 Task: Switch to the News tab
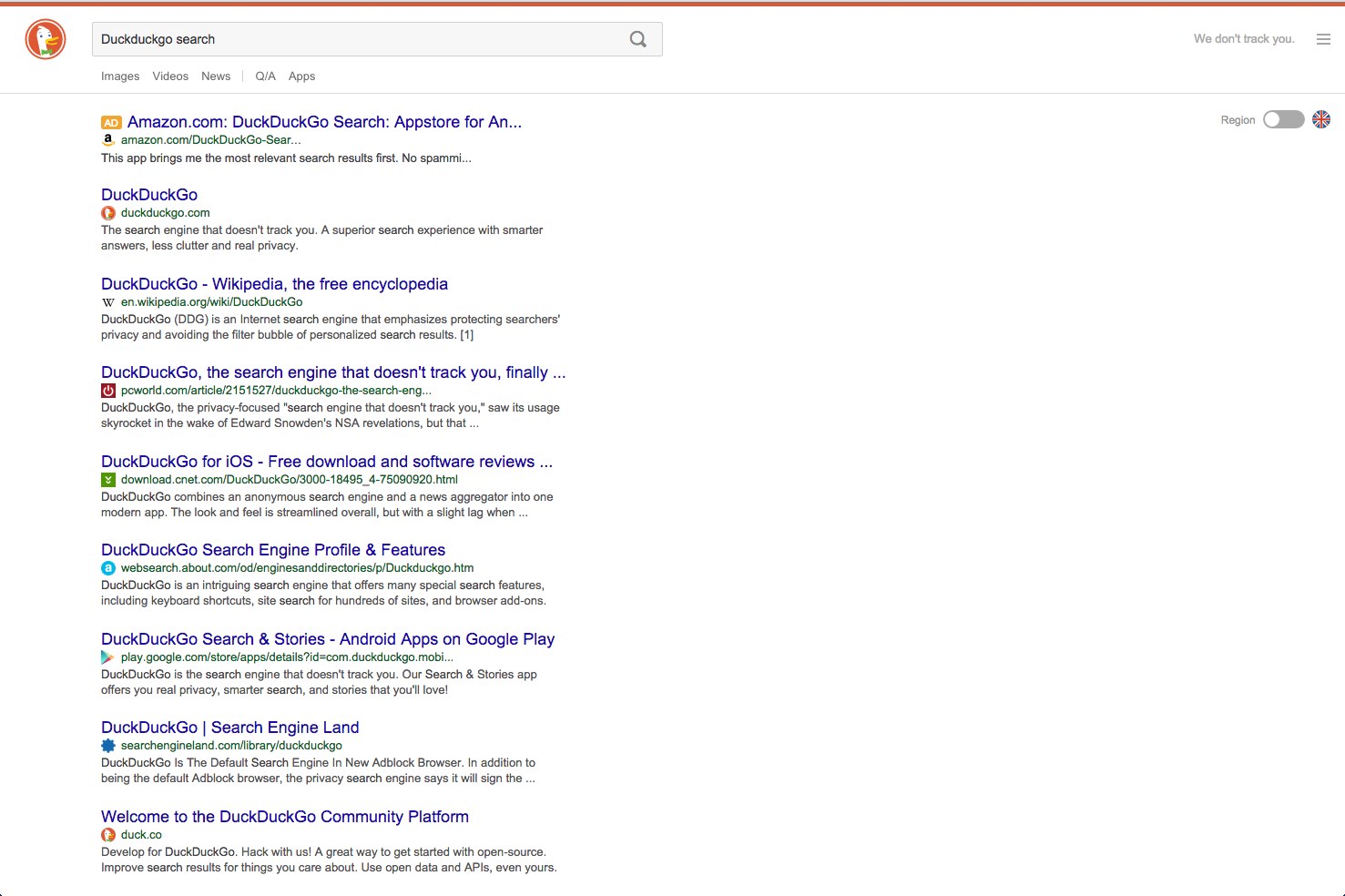[x=216, y=76]
